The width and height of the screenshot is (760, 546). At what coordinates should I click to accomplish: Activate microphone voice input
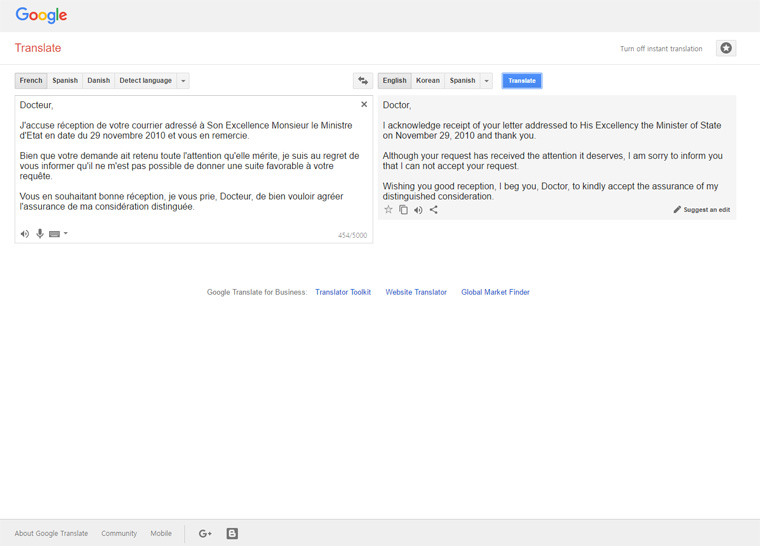tap(40, 234)
